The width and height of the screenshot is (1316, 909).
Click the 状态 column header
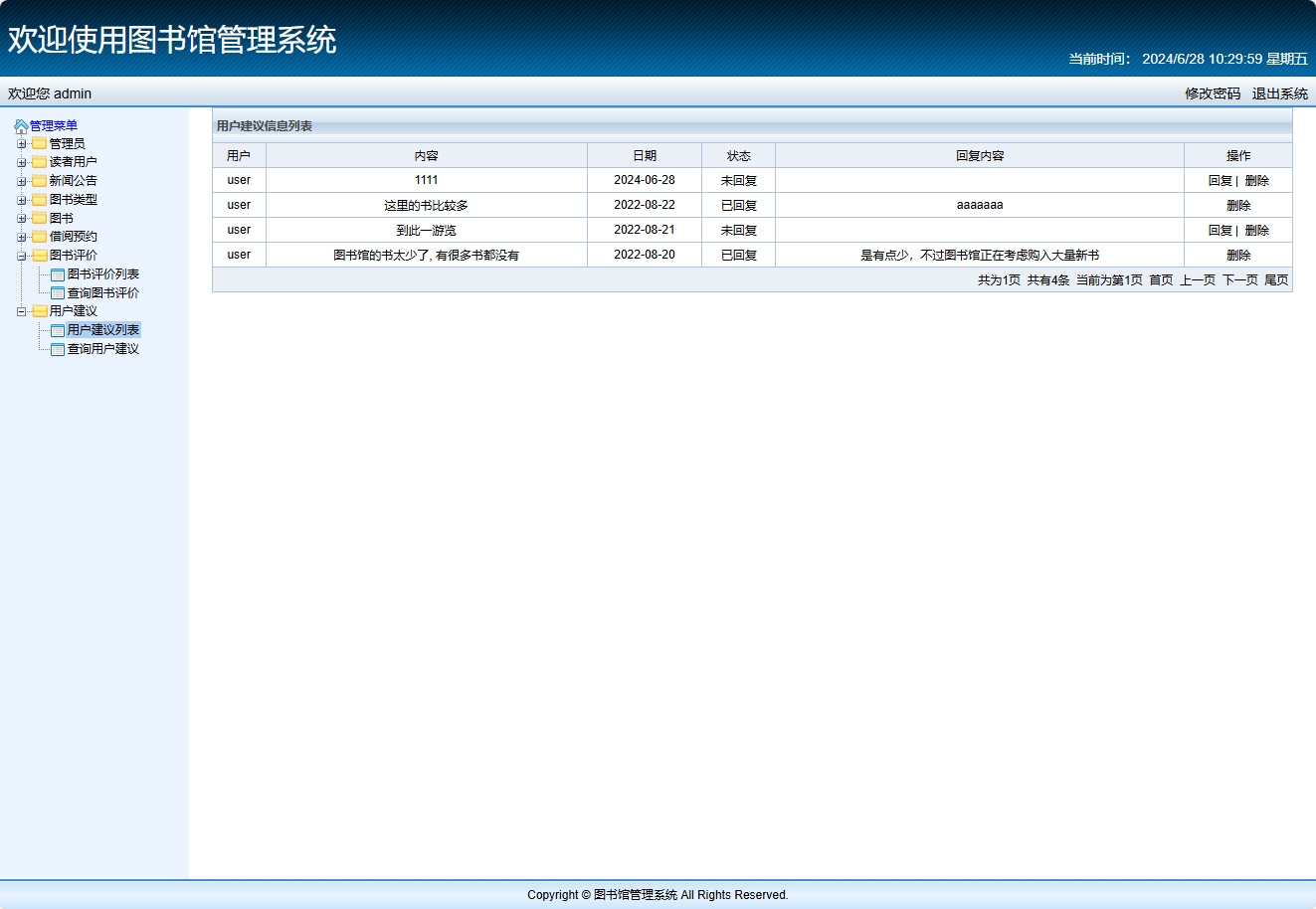pyautogui.click(x=739, y=156)
